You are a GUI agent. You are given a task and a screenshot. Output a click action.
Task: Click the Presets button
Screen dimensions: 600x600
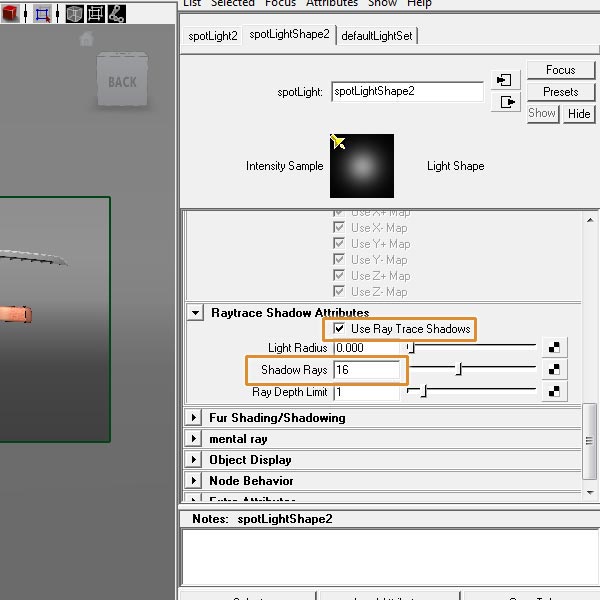tap(561, 92)
